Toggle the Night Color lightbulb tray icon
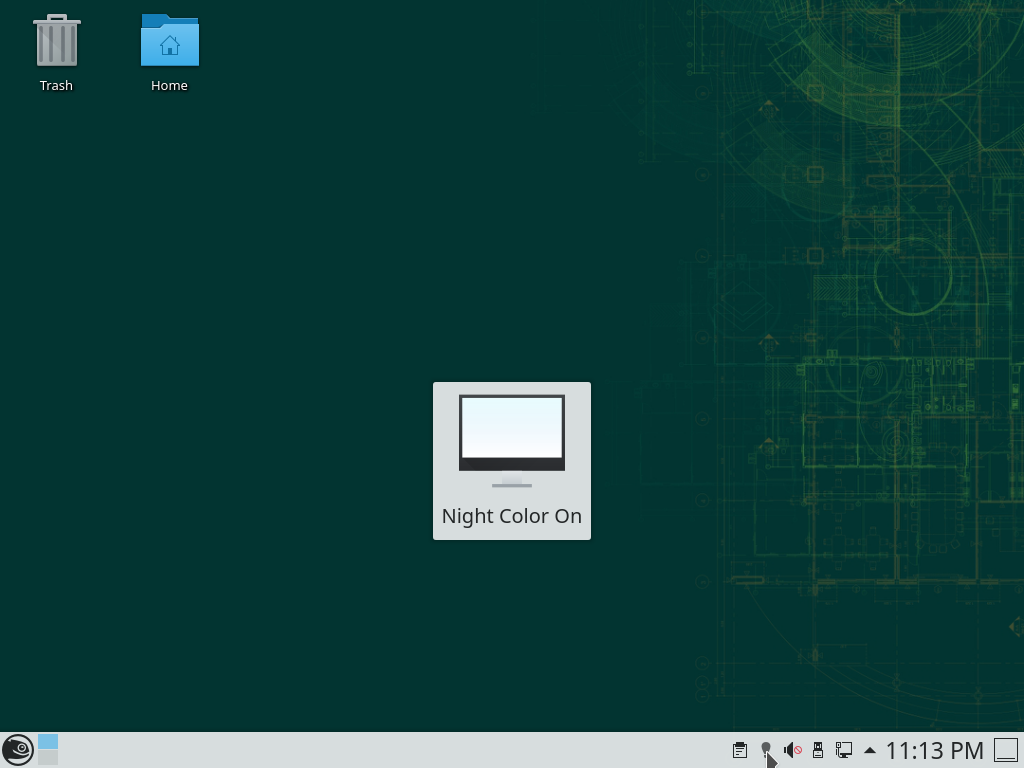The width and height of the screenshot is (1024, 768). click(766, 749)
